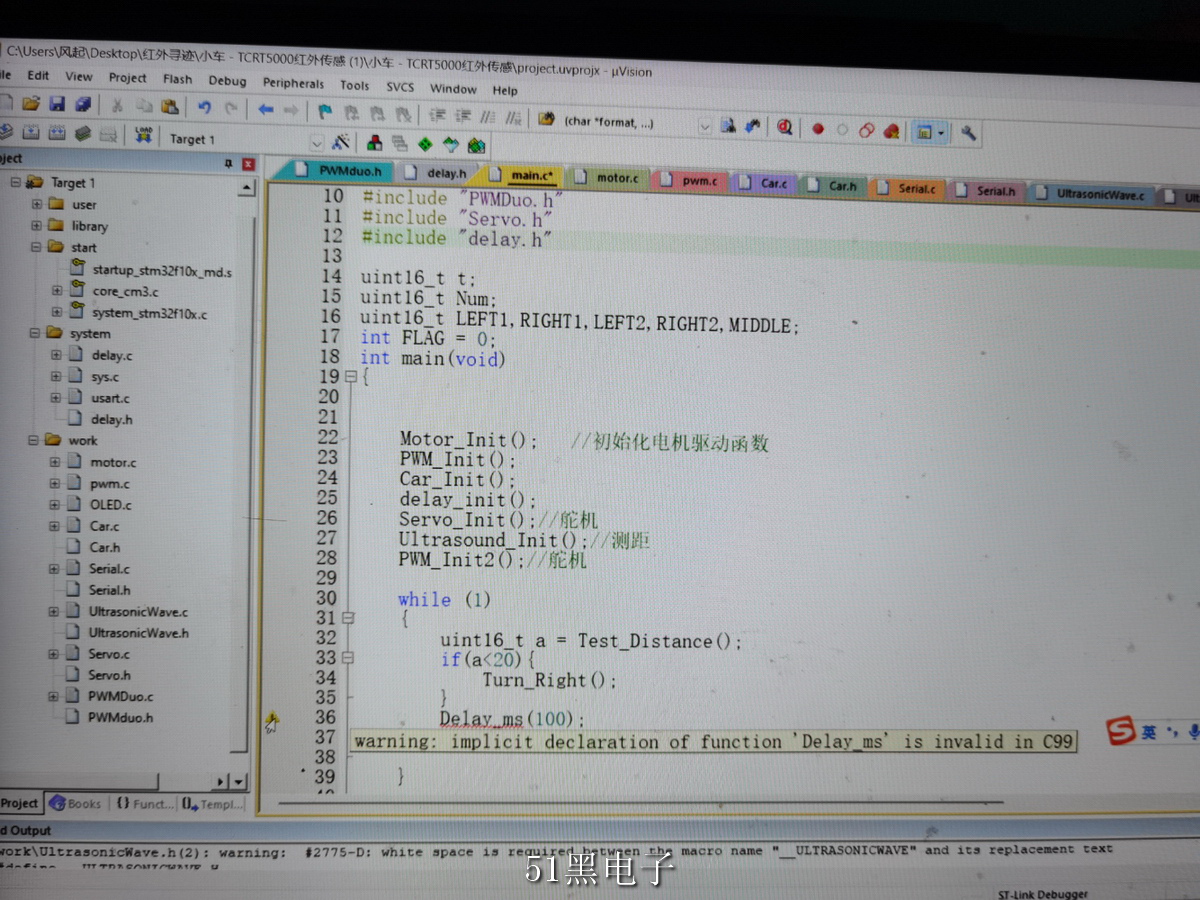Build the target files
The width and height of the screenshot is (1200, 900).
[x=31, y=132]
